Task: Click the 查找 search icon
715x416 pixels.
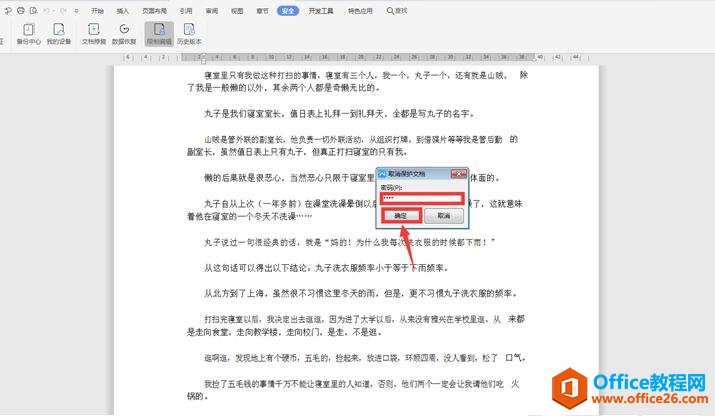Action: coord(397,10)
